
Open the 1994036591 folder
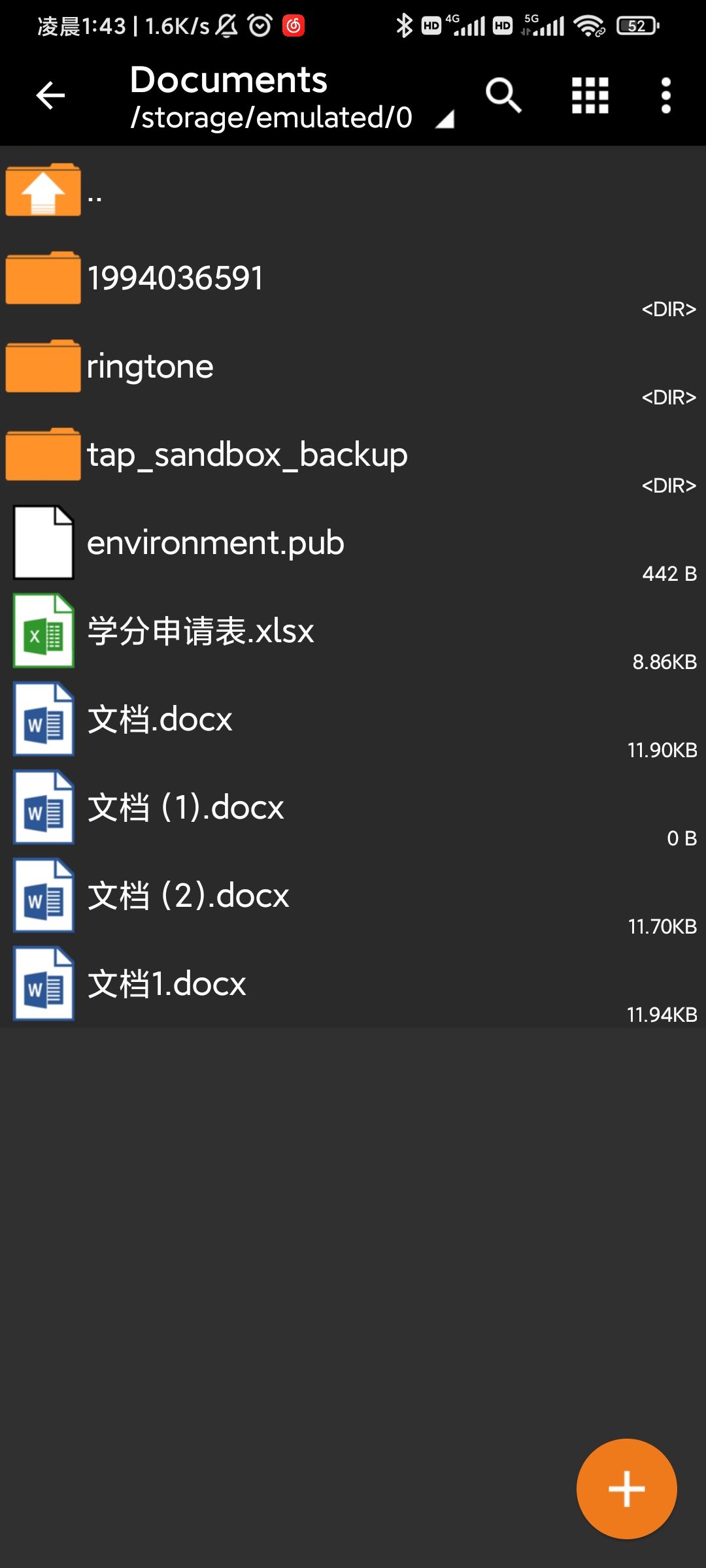click(x=175, y=278)
